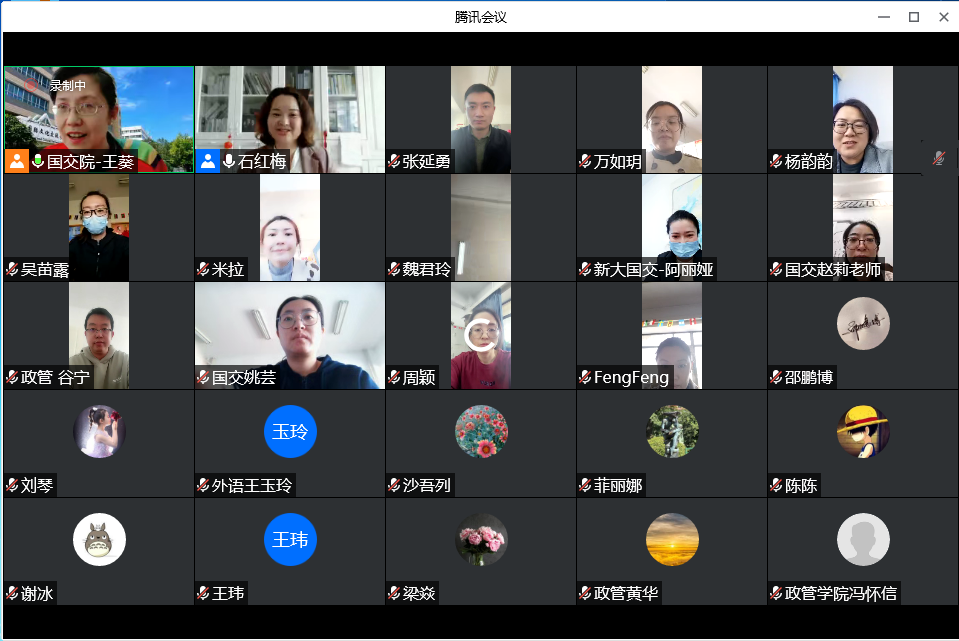The image size is (959, 641).
Task: Click the name label 石红梅
Action: (262, 161)
